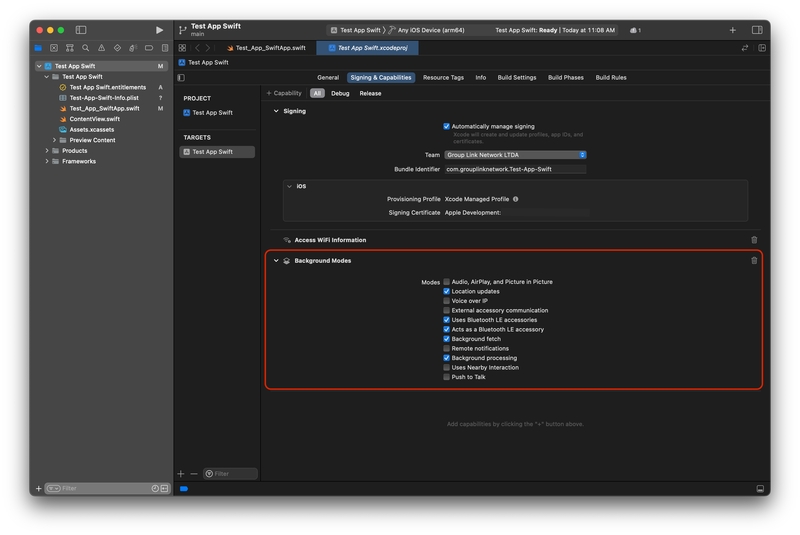Expand the Products folder in navigator
Screen dimensions: 800x535
click(47, 151)
